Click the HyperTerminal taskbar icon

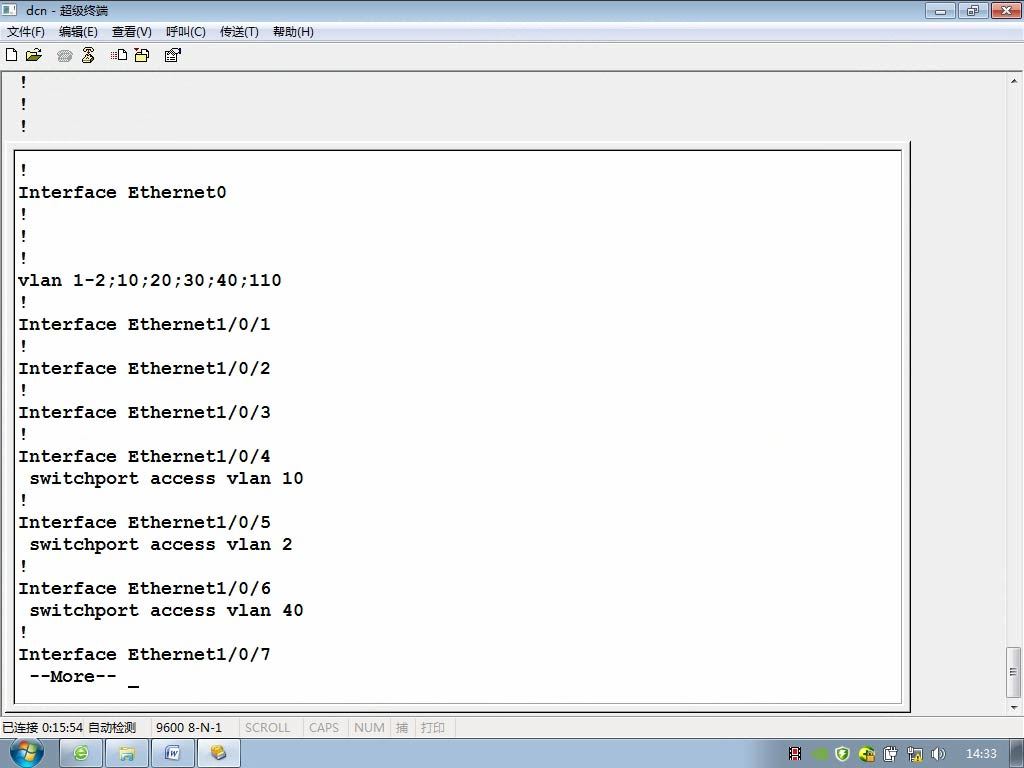click(219, 754)
